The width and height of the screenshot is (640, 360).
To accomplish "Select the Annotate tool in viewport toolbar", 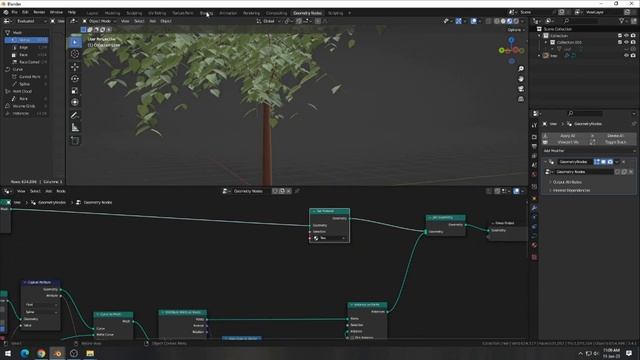I will [75, 116].
